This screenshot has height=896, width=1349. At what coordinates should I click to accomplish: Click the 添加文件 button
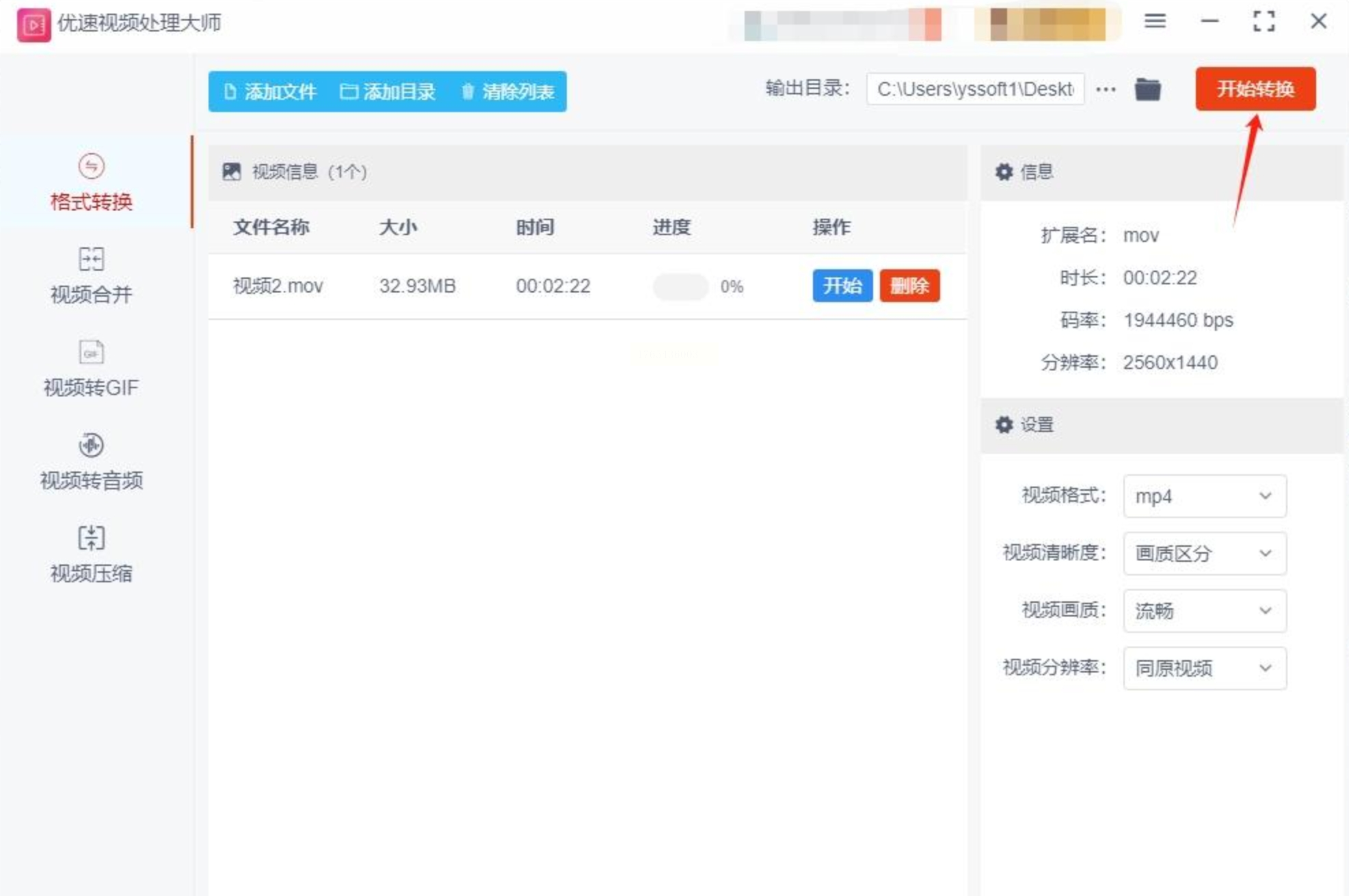271,92
